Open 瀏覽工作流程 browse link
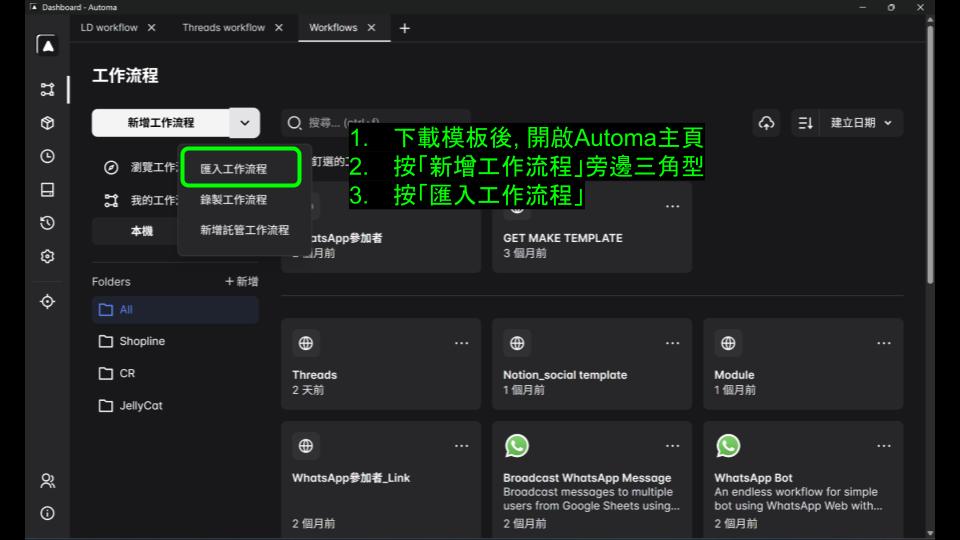 click(x=141, y=167)
